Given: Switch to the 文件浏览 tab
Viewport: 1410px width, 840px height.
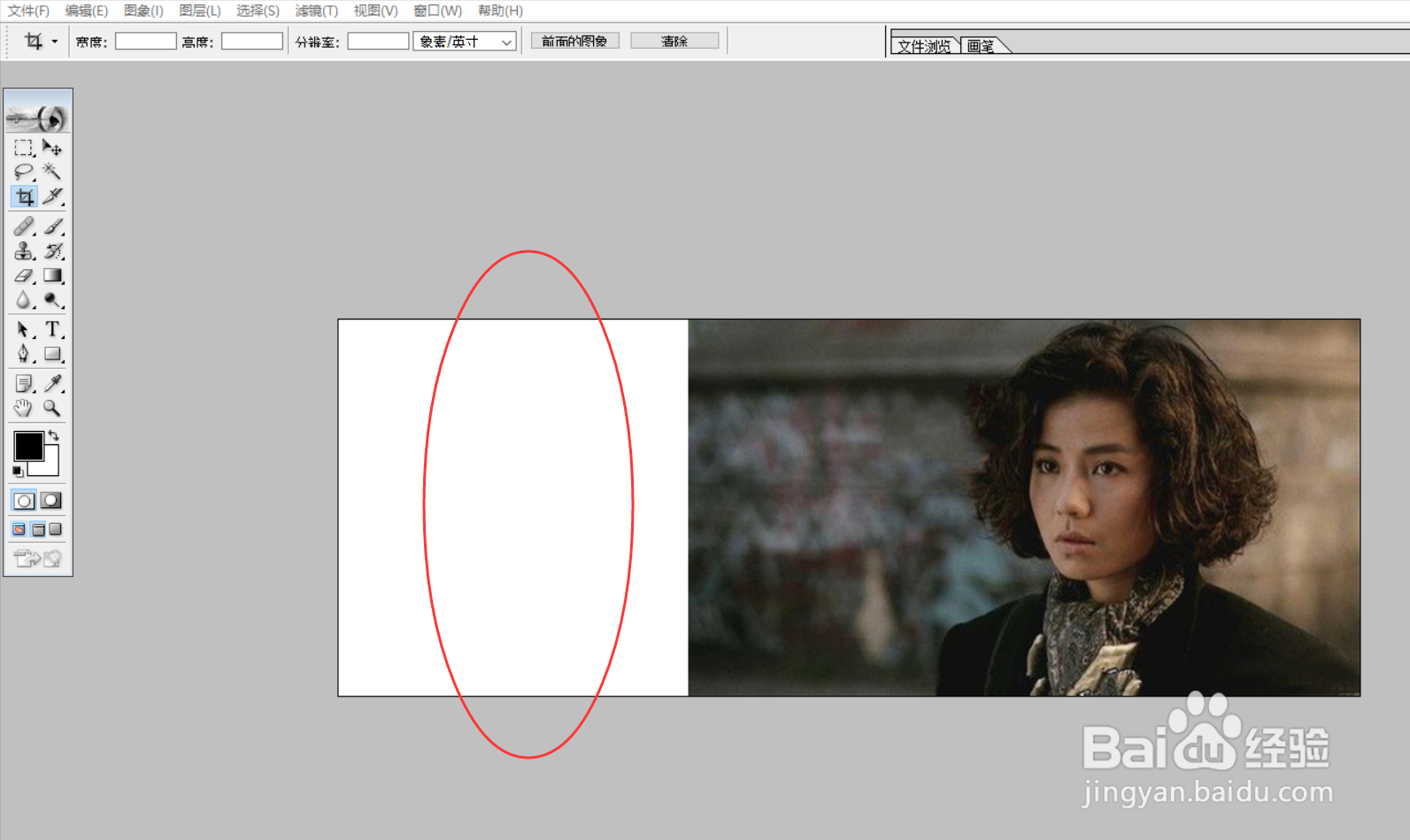Looking at the screenshot, I should tap(924, 46).
